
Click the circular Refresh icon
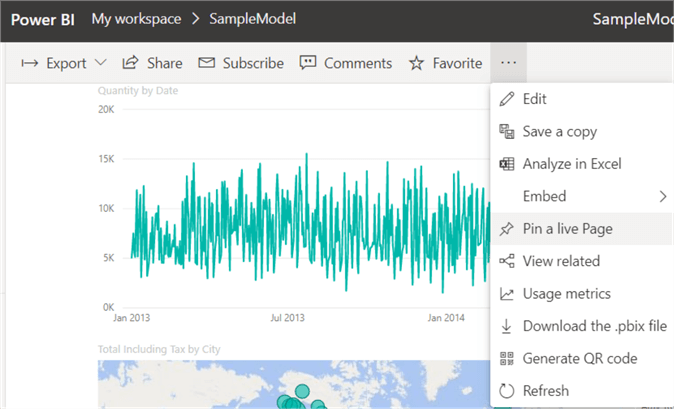506,391
